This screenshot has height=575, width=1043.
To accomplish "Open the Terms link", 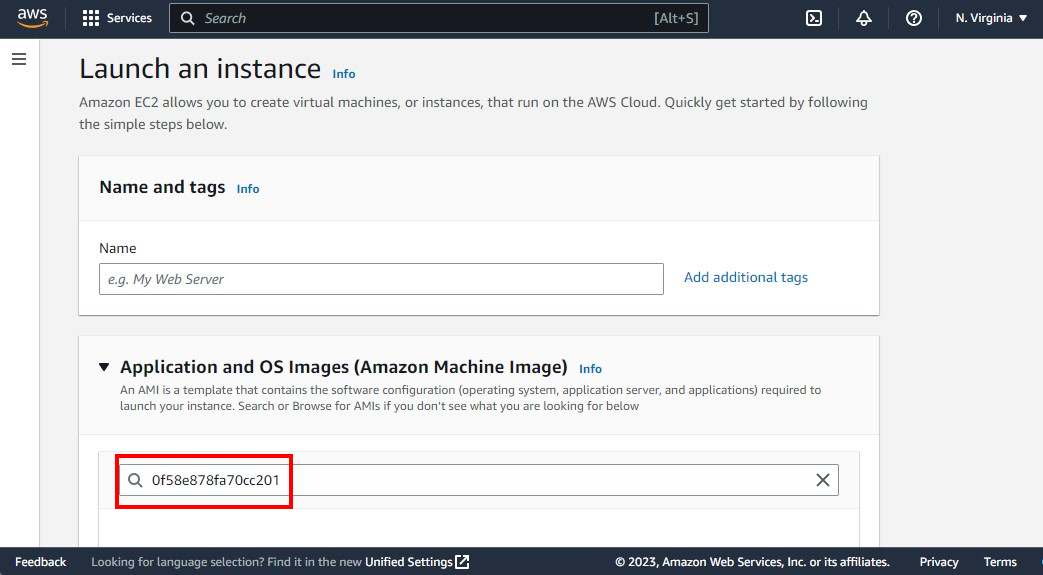I will (1000, 562).
